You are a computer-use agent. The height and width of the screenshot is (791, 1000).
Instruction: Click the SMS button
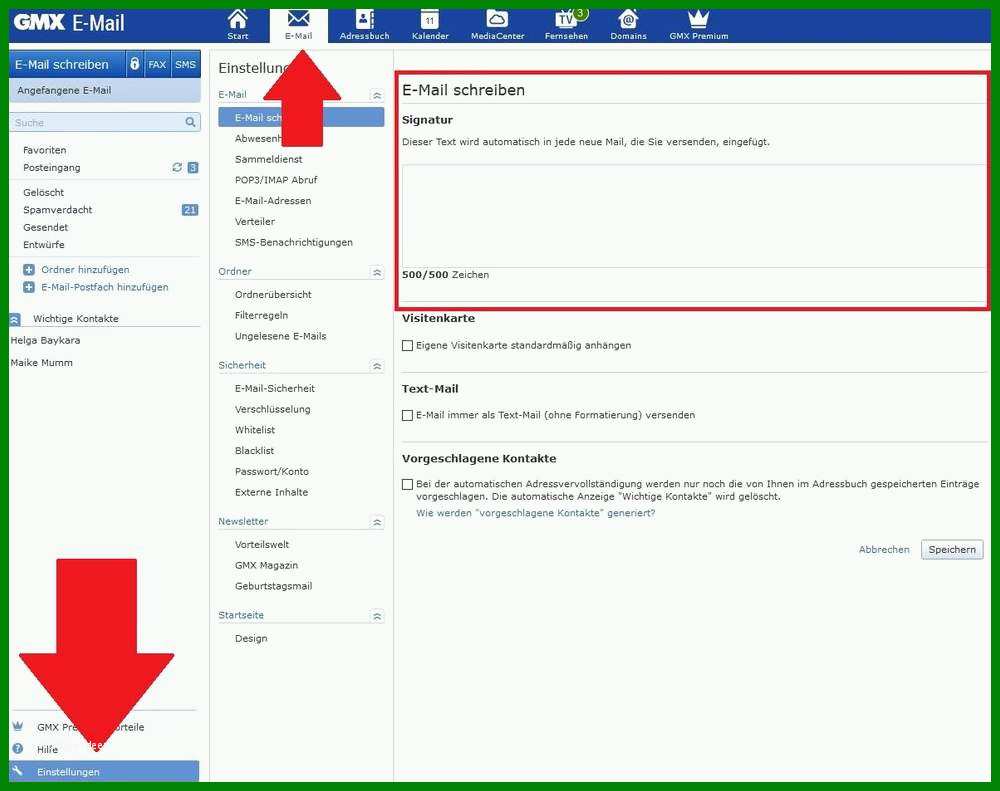185,64
